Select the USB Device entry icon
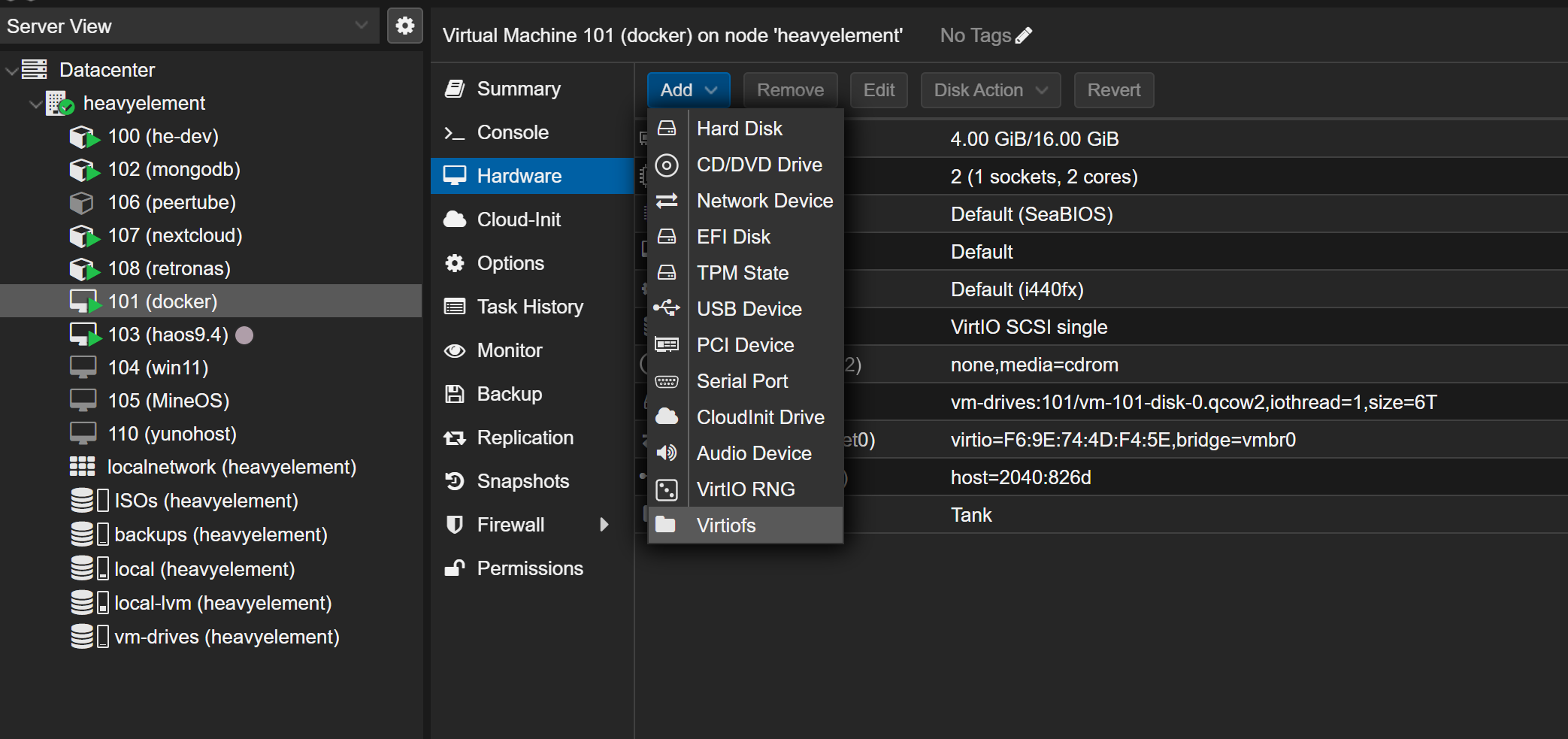The height and width of the screenshot is (739, 1568). [667, 308]
